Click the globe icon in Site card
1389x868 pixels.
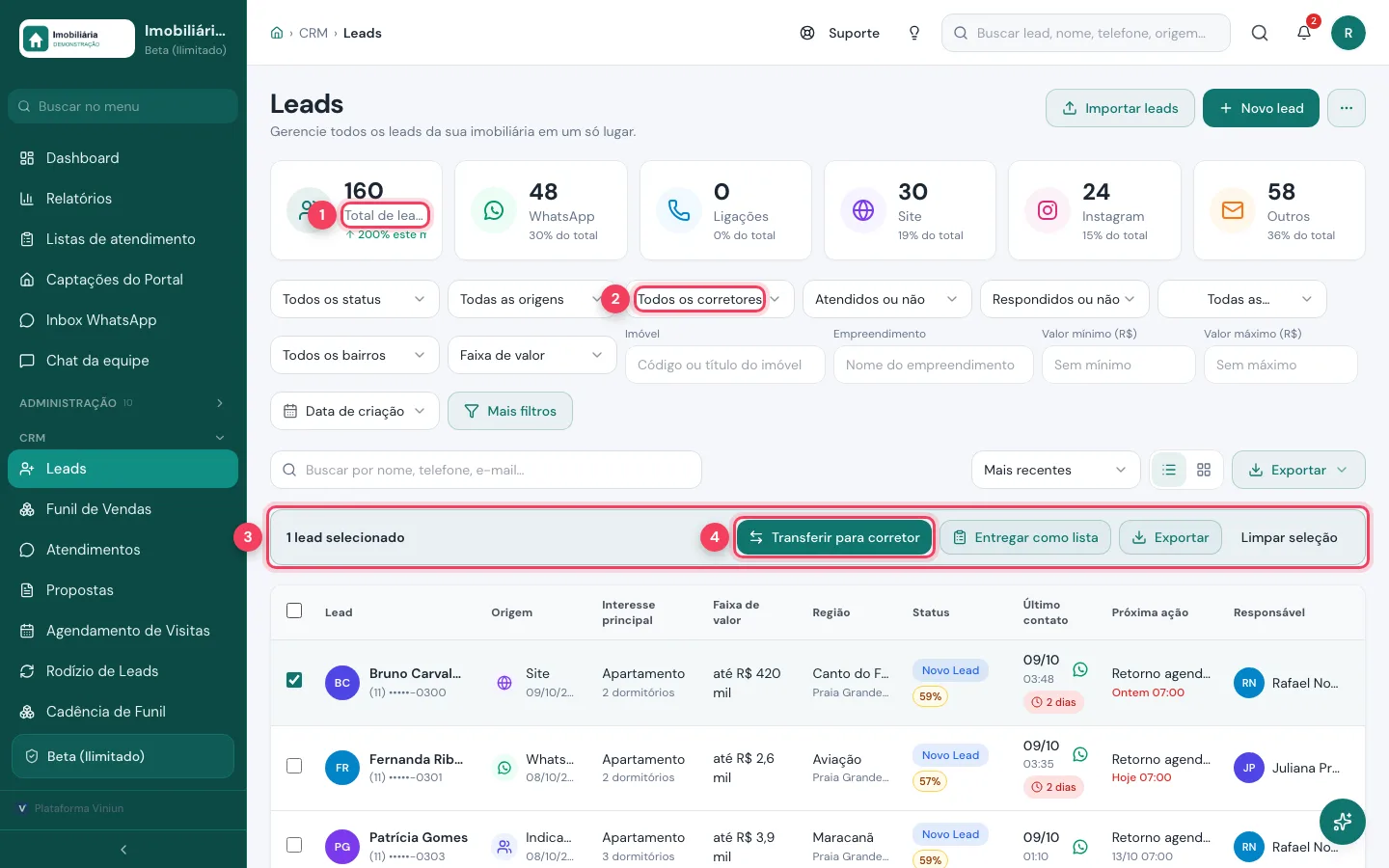[863, 210]
